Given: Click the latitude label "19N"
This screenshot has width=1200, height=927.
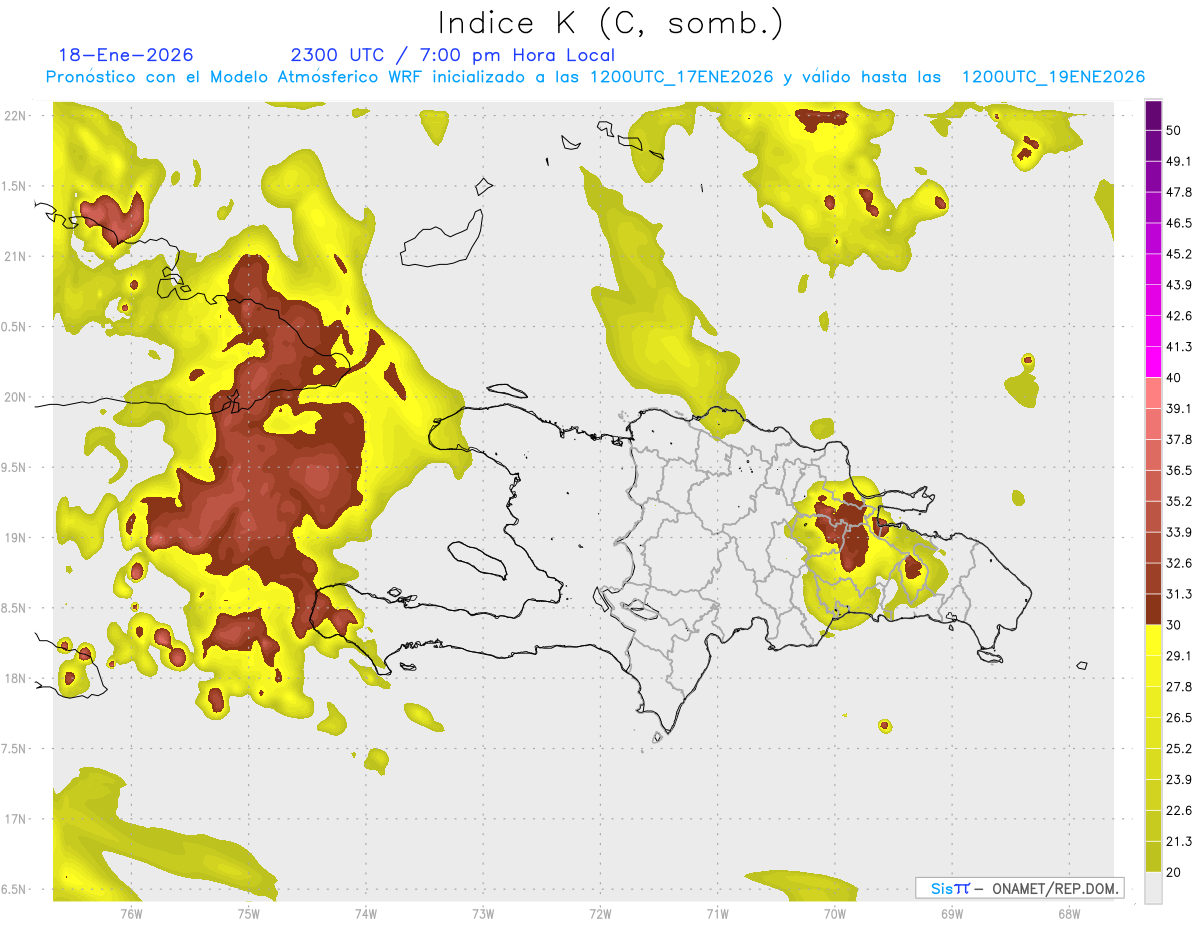Looking at the screenshot, I should click(16, 538).
